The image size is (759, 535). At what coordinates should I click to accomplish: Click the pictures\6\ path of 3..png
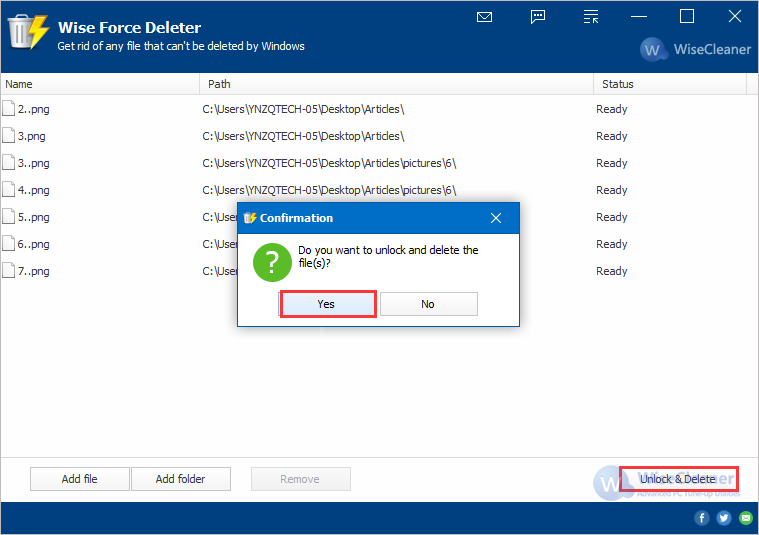tap(329, 163)
